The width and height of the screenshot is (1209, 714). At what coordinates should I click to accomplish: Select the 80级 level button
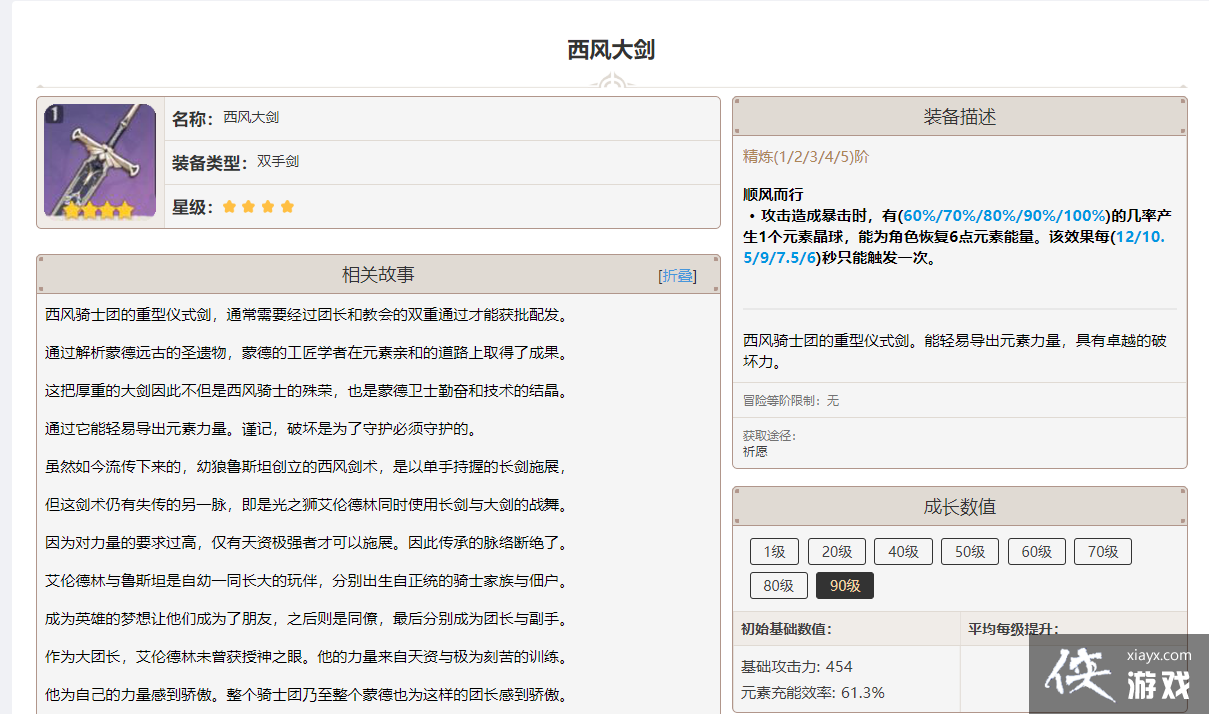point(778,586)
